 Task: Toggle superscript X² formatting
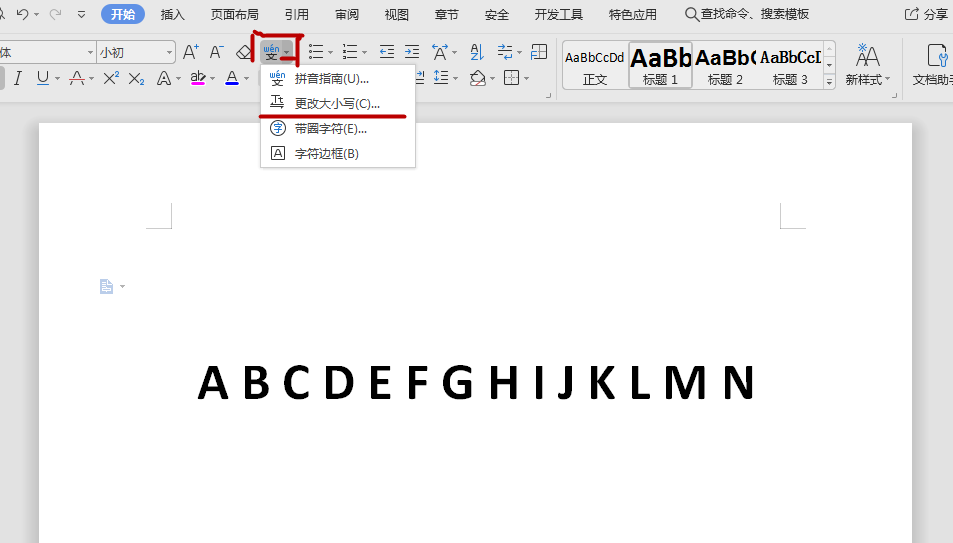[x=111, y=78]
